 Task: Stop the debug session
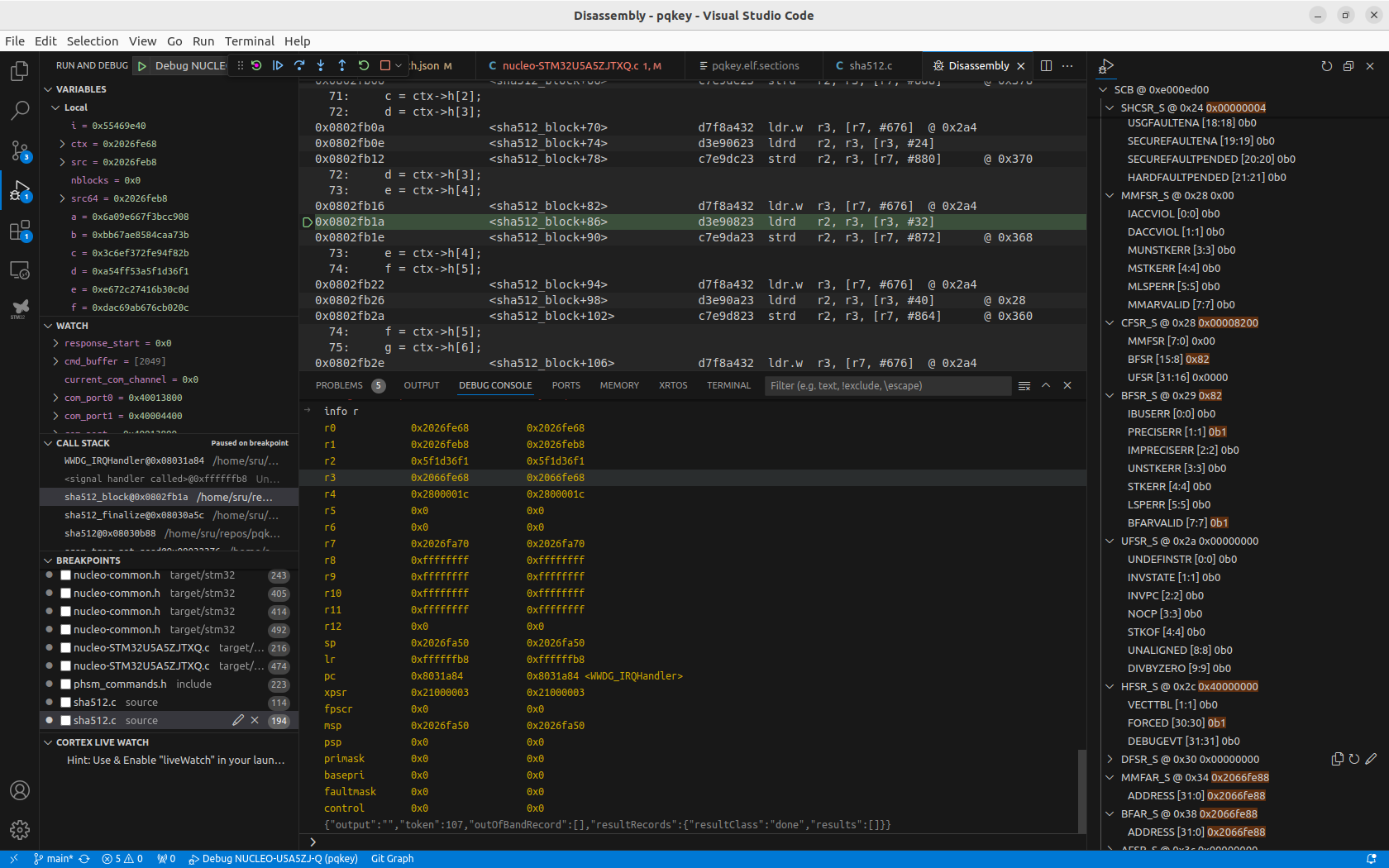(x=385, y=65)
